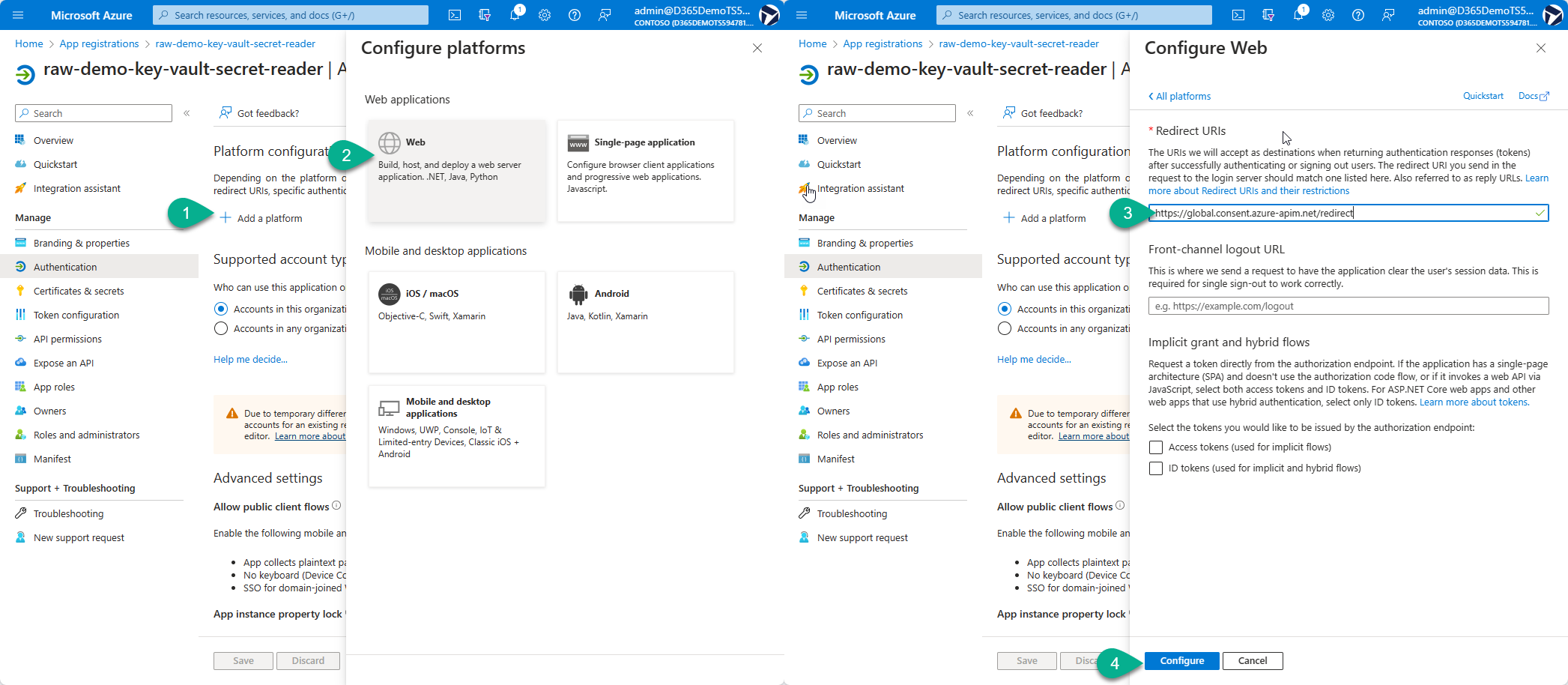Click the top search bar in the Configure platforms window

[291, 15]
